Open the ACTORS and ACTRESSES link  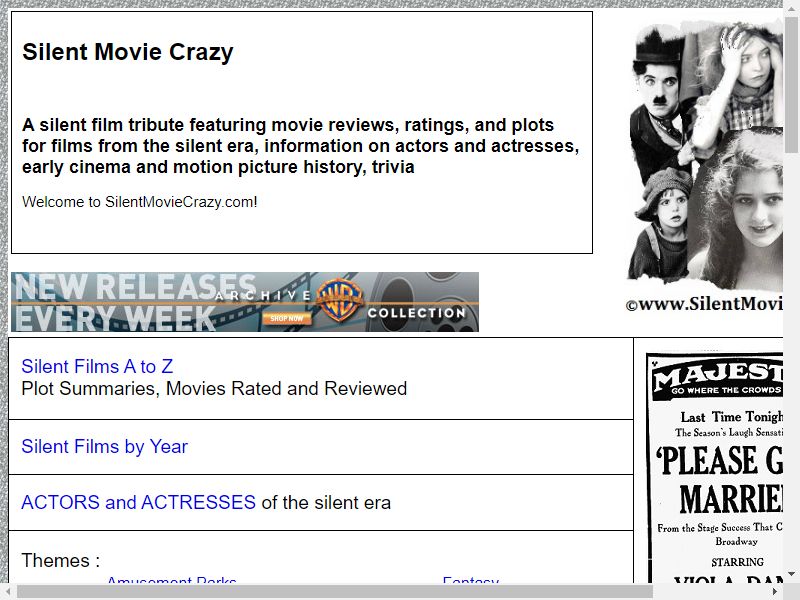[138, 503]
